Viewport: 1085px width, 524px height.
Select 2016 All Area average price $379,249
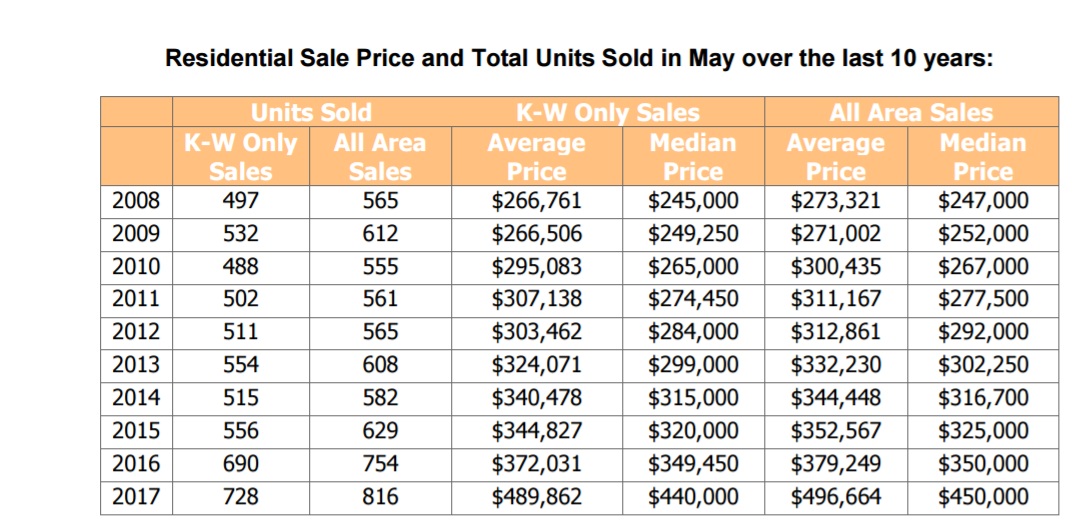point(836,464)
